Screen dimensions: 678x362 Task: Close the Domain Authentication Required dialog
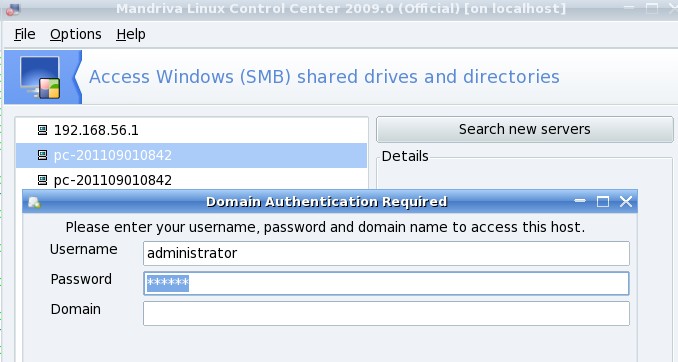point(626,202)
